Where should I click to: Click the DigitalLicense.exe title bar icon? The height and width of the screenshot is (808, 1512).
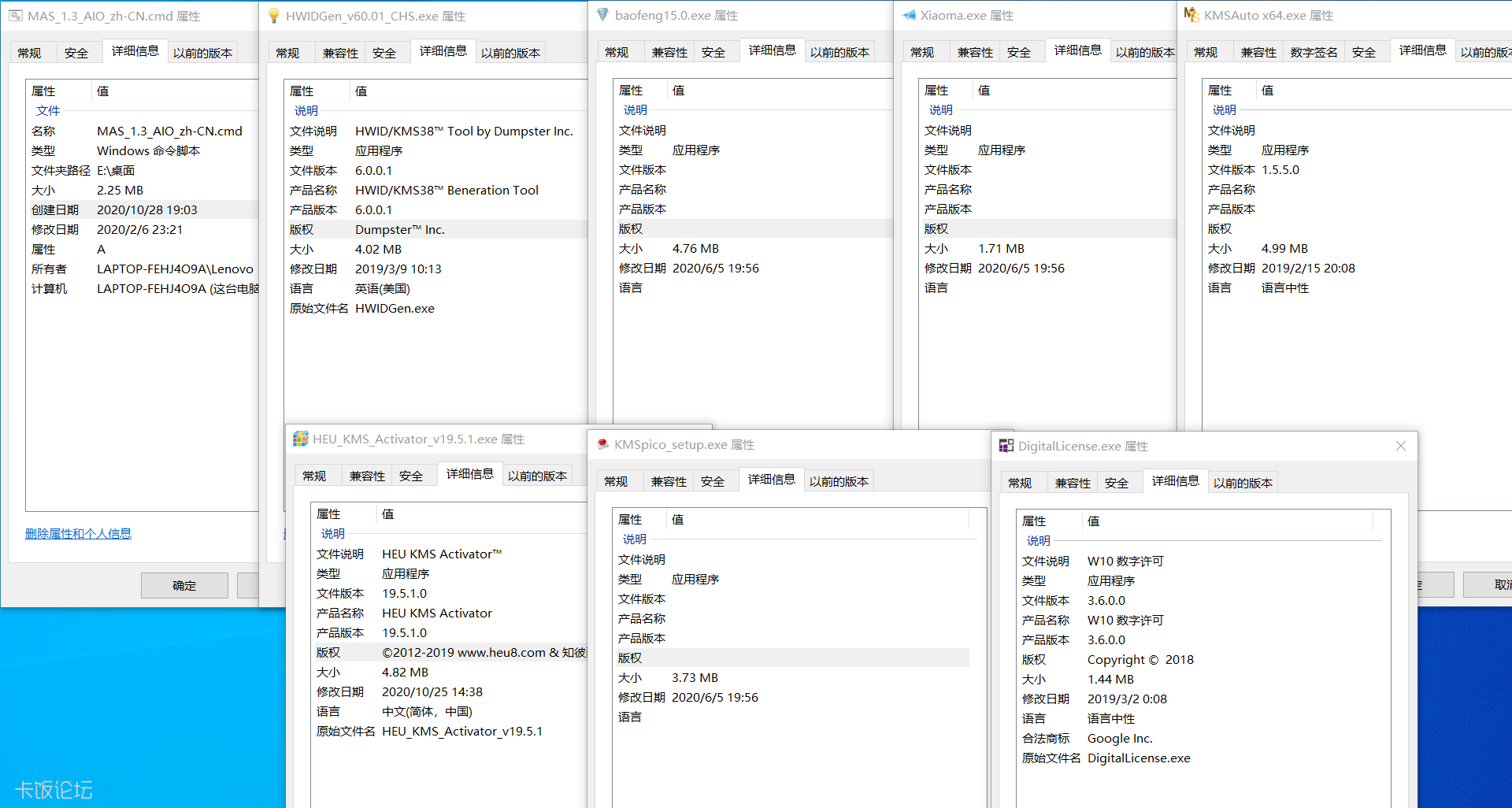click(1006, 446)
